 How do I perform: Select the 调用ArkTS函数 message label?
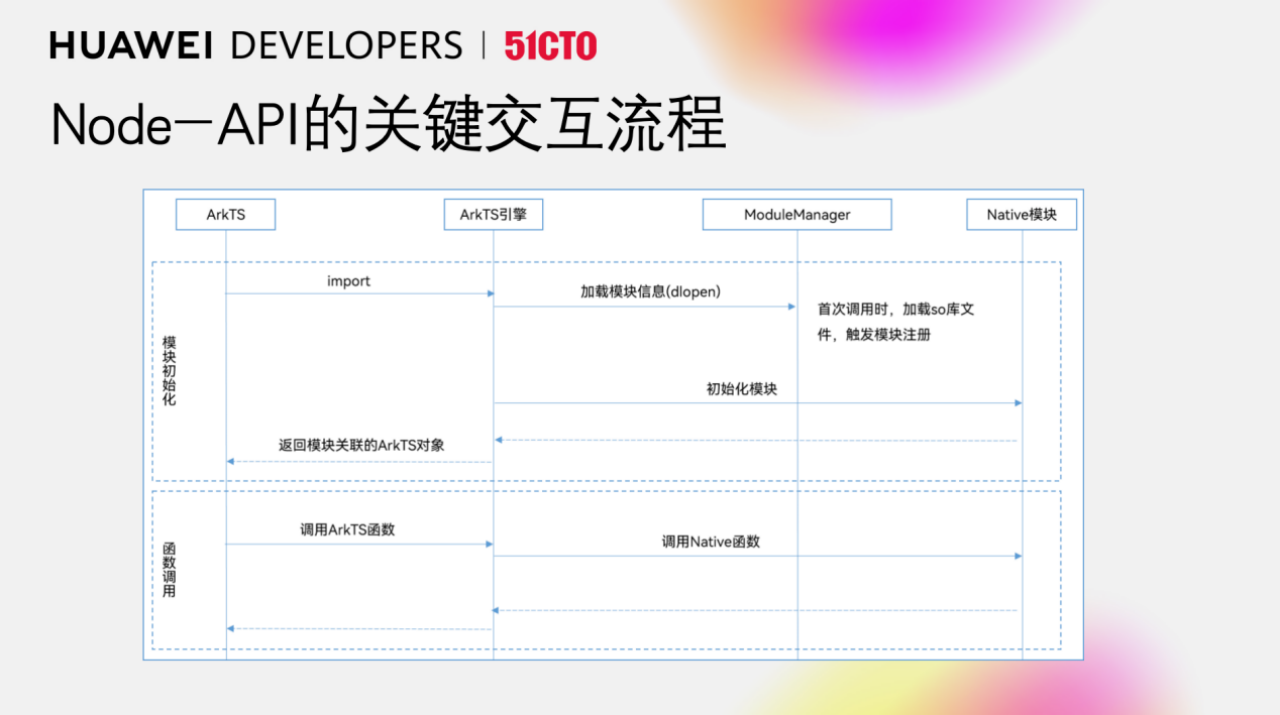click(x=347, y=529)
